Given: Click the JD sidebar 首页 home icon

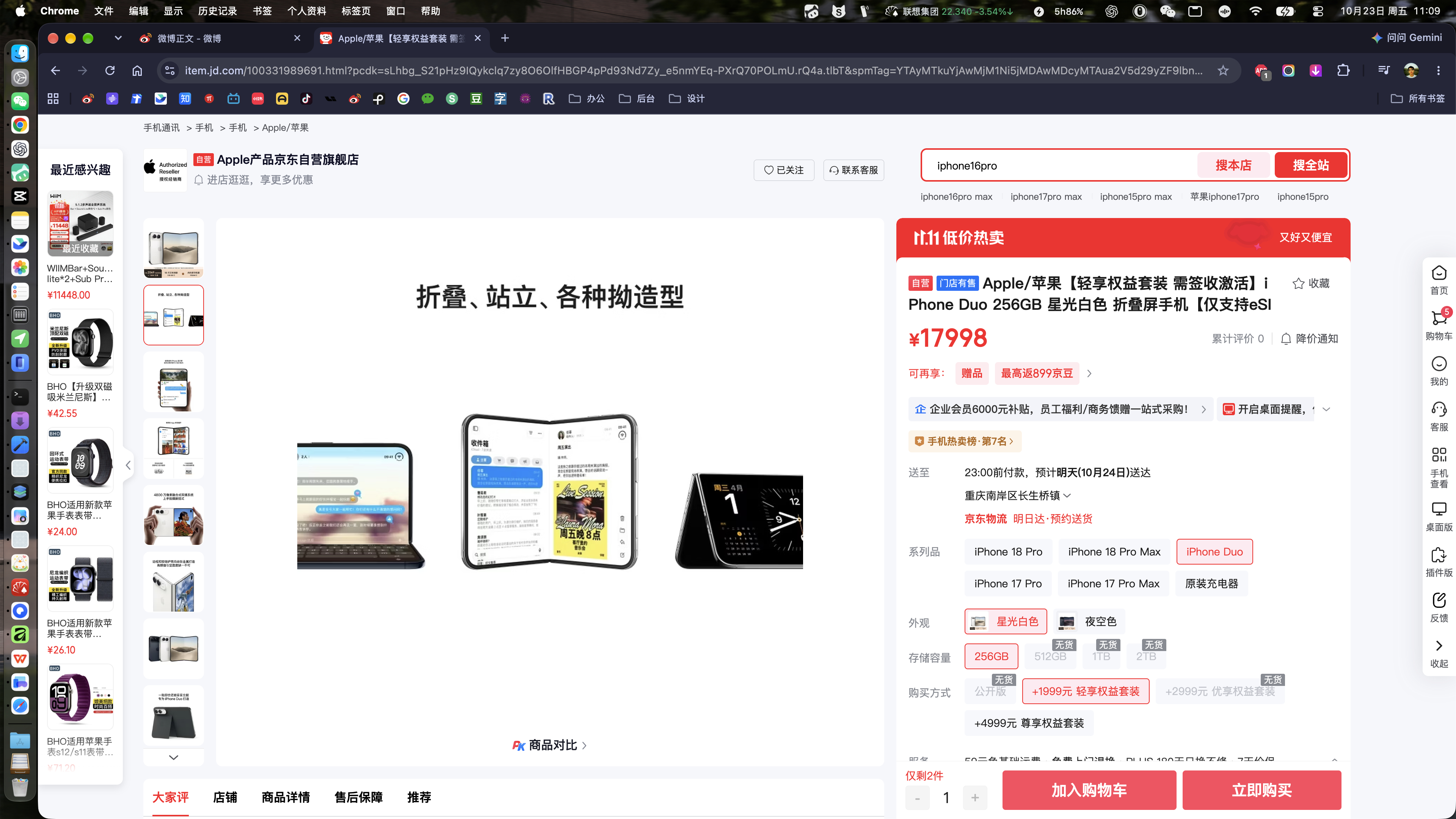Looking at the screenshot, I should (x=1439, y=273).
